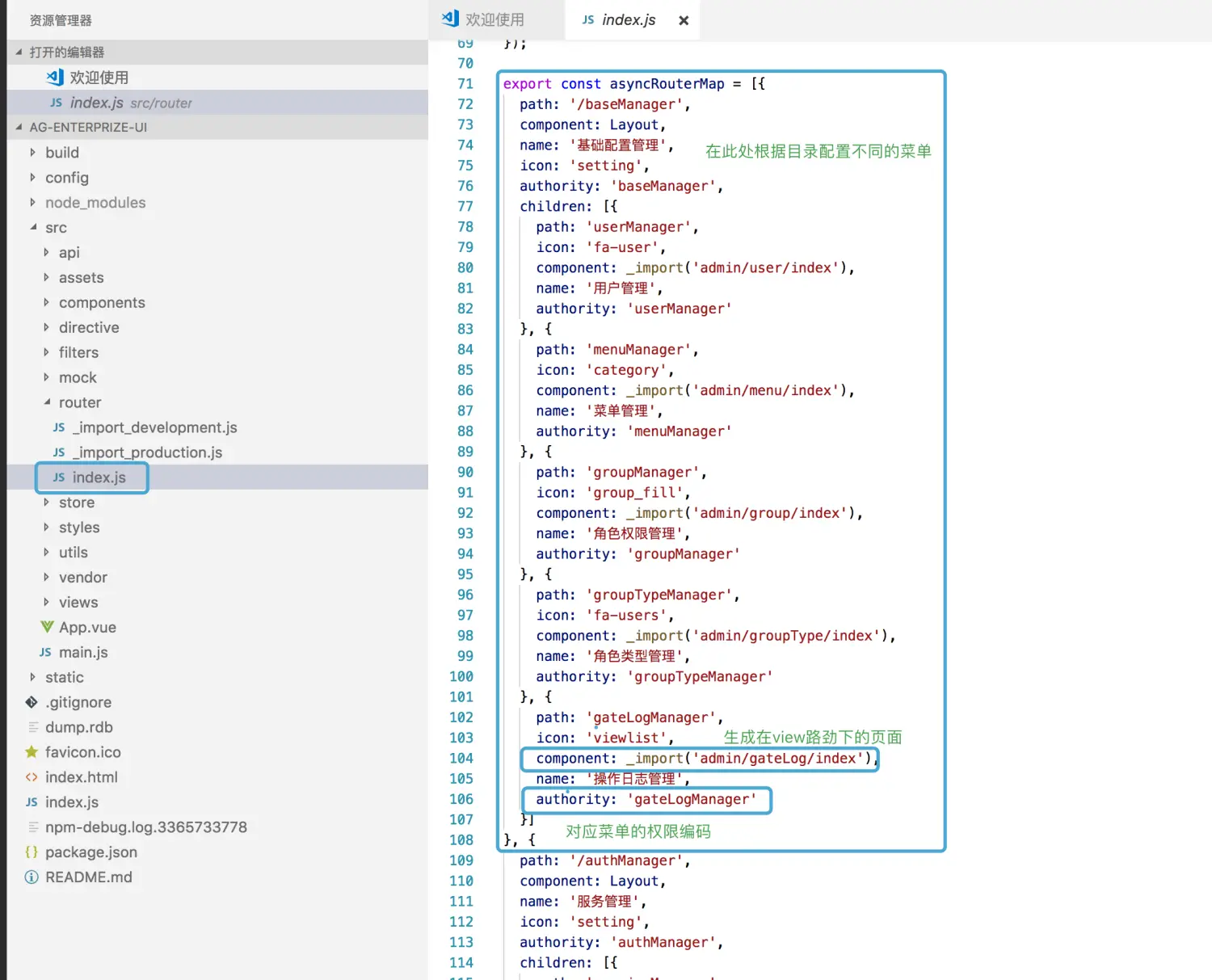Open _import_production.js file

click(x=217, y=452)
